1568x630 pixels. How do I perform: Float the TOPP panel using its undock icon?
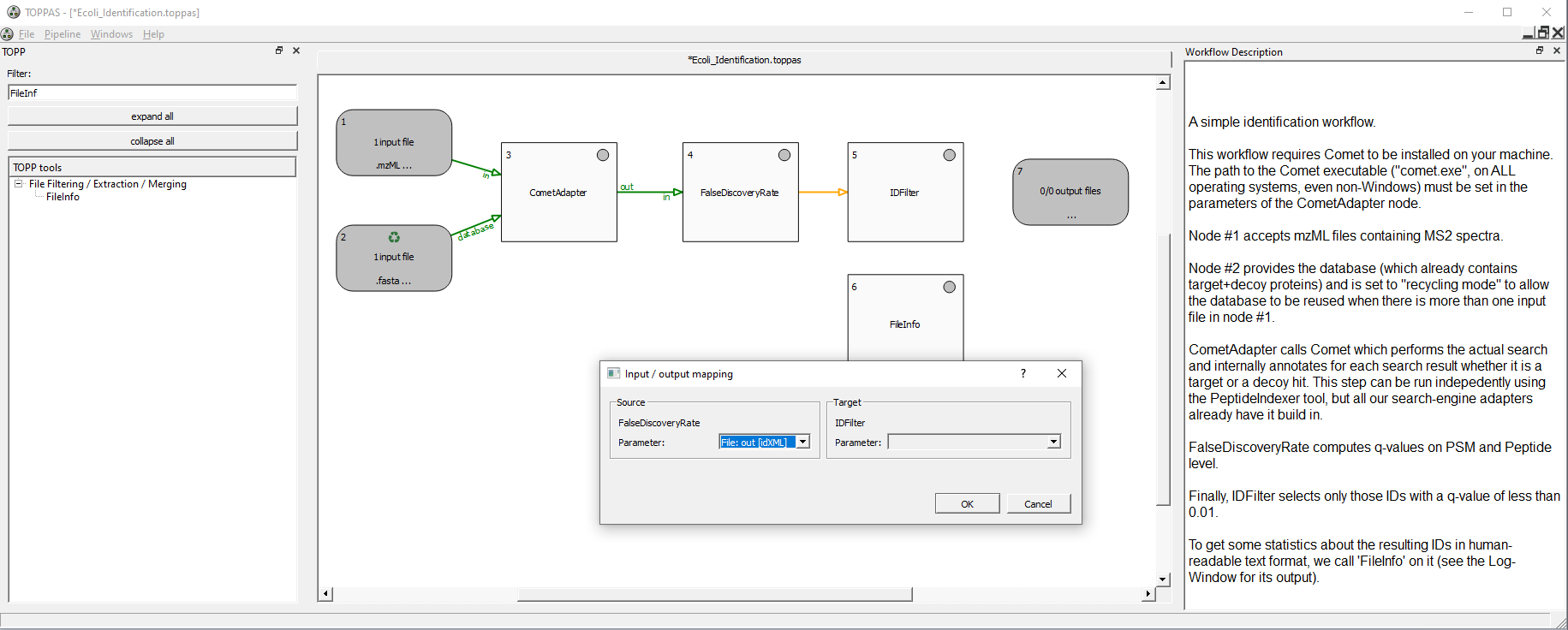tap(279, 51)
